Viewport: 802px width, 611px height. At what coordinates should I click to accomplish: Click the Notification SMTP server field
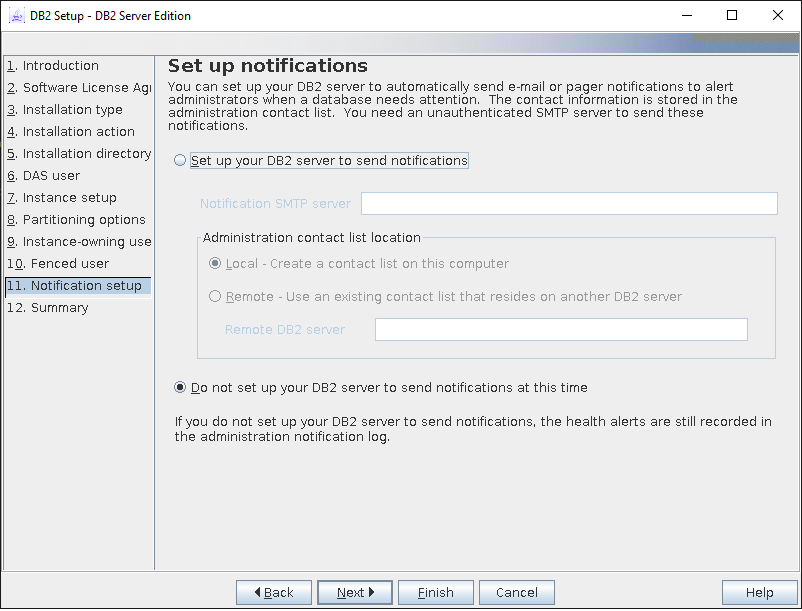coord(568,204)
